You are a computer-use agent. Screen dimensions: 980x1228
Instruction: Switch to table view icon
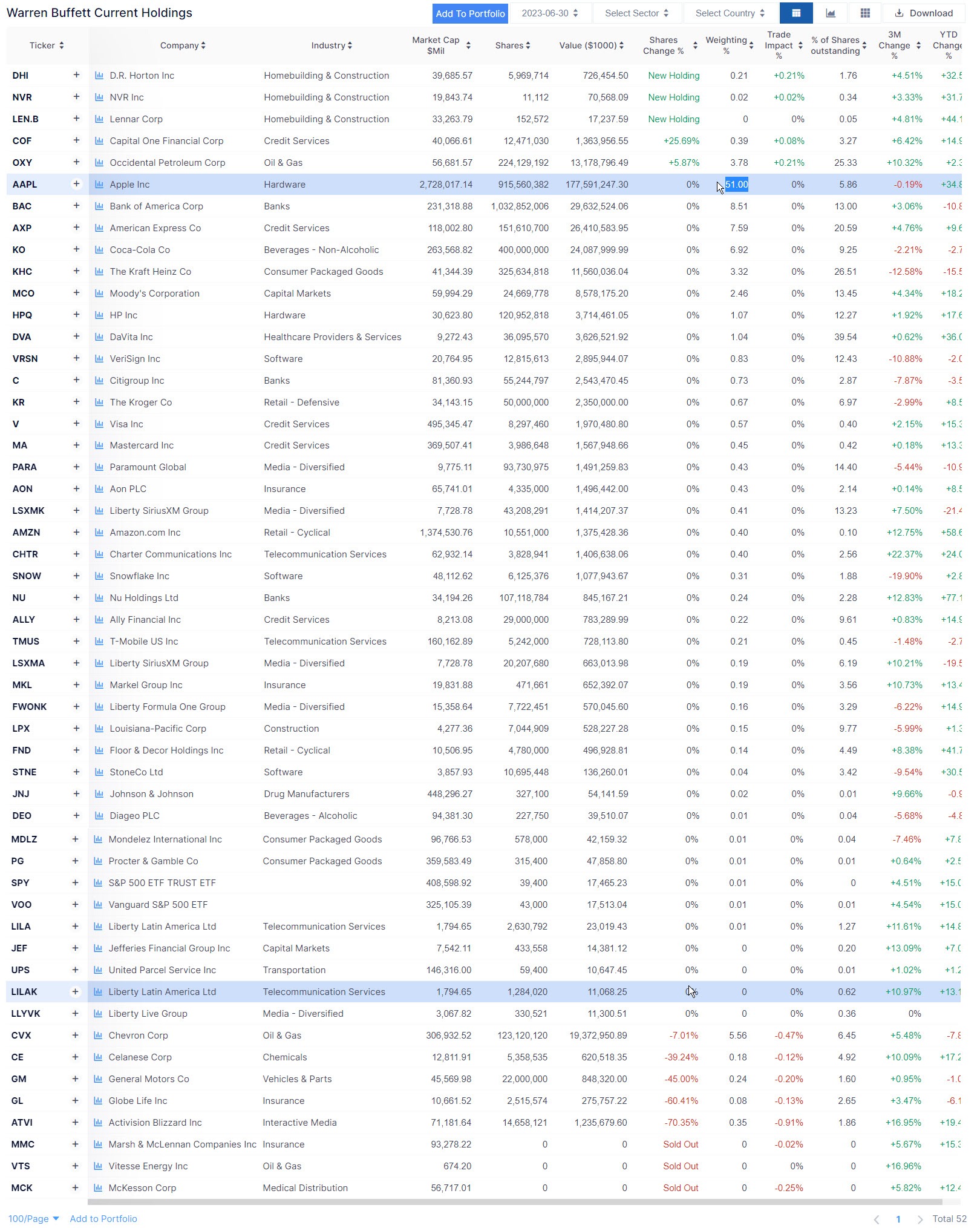[x=796, y=13]
